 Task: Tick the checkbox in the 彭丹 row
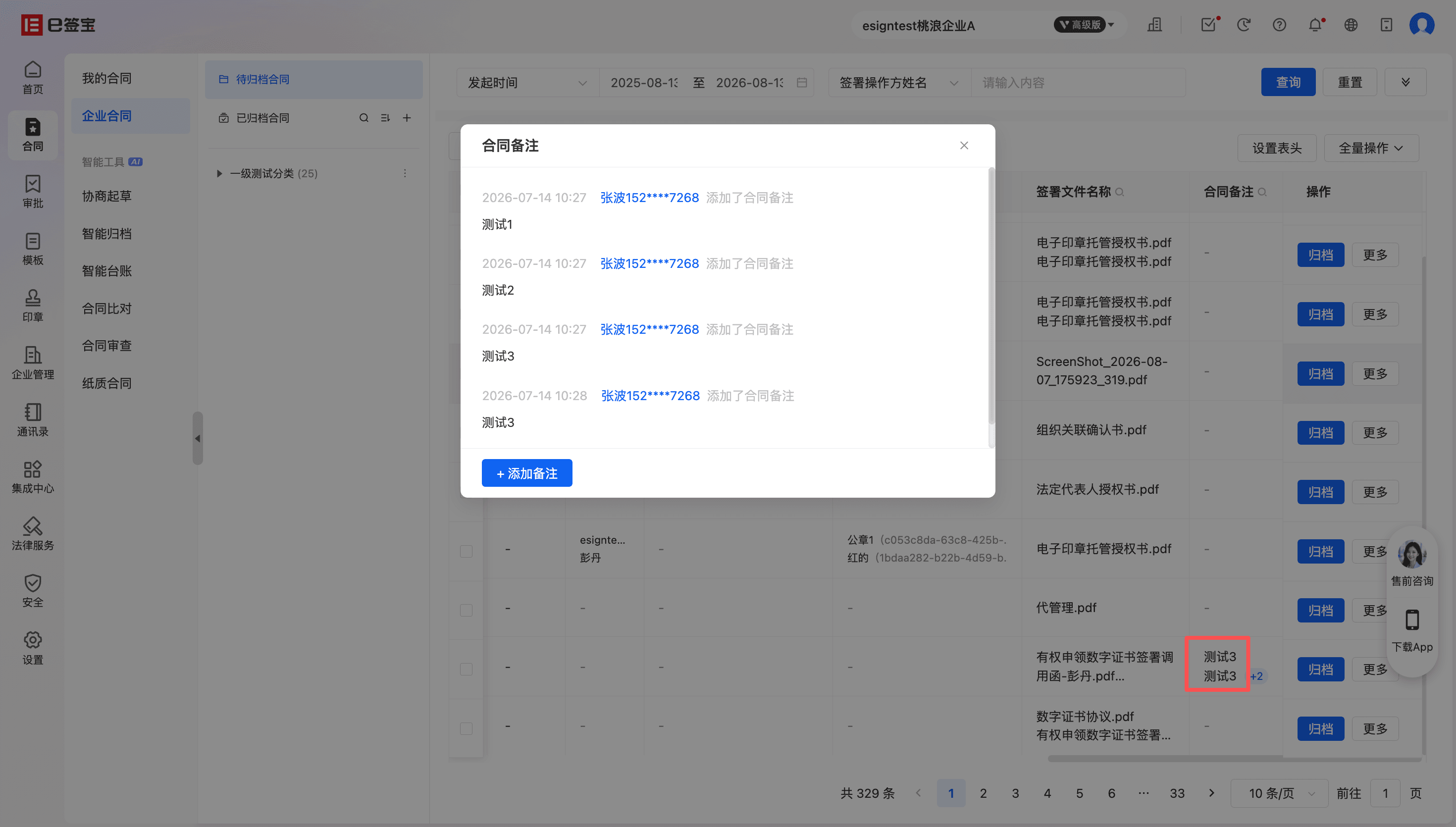click(x=466, y=551)
